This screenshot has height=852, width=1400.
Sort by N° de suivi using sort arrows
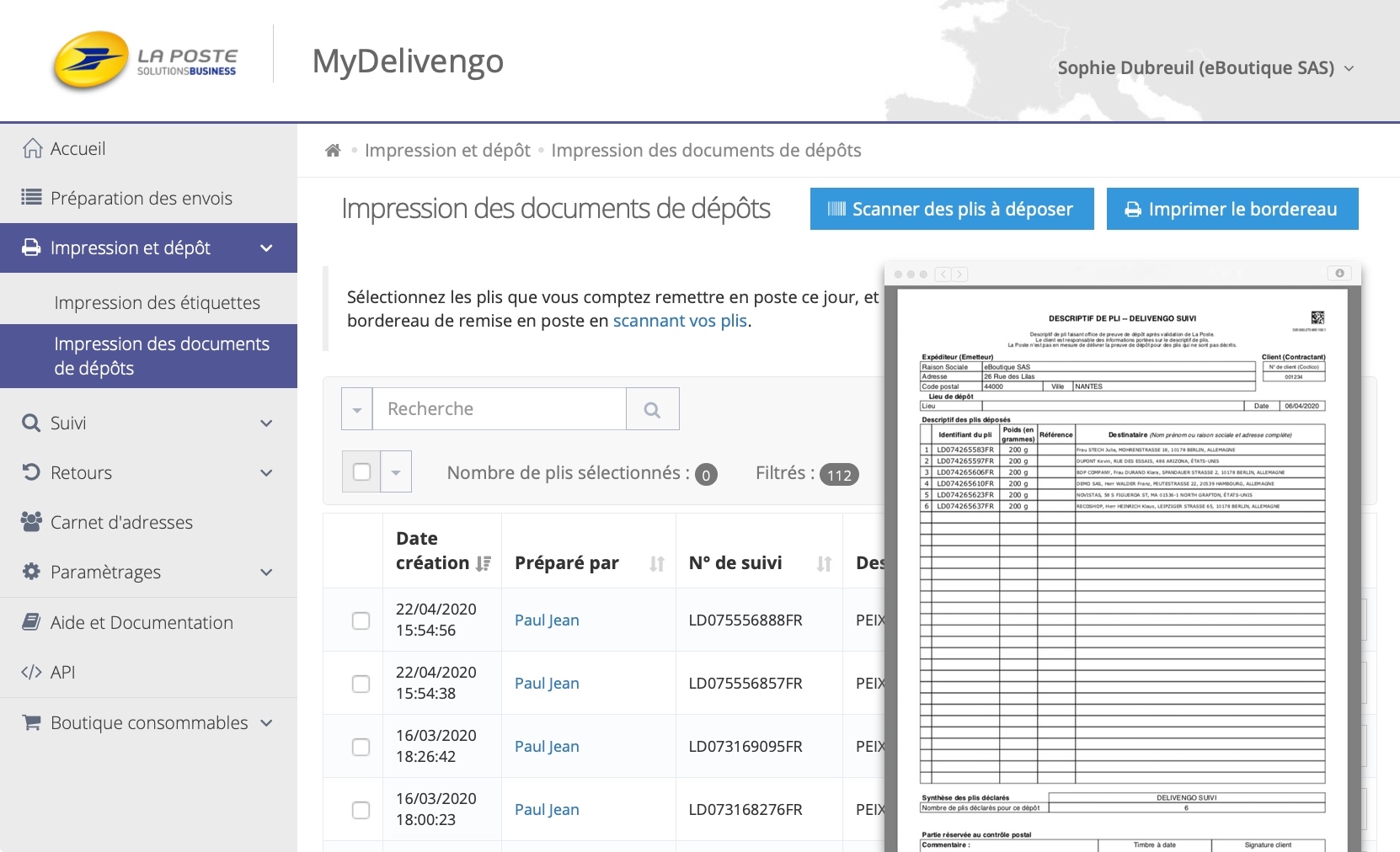tap(824, 563)
